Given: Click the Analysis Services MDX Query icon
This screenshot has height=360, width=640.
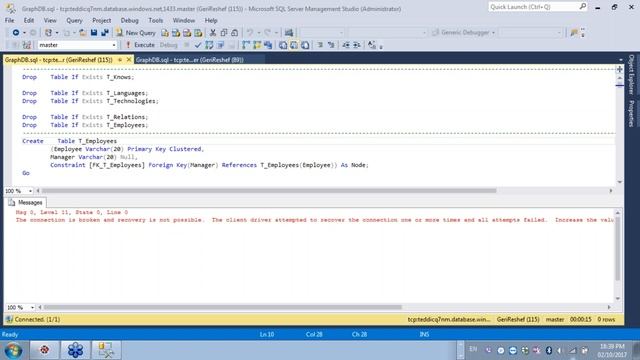Looking at the screenshot, I should [176, 33].
